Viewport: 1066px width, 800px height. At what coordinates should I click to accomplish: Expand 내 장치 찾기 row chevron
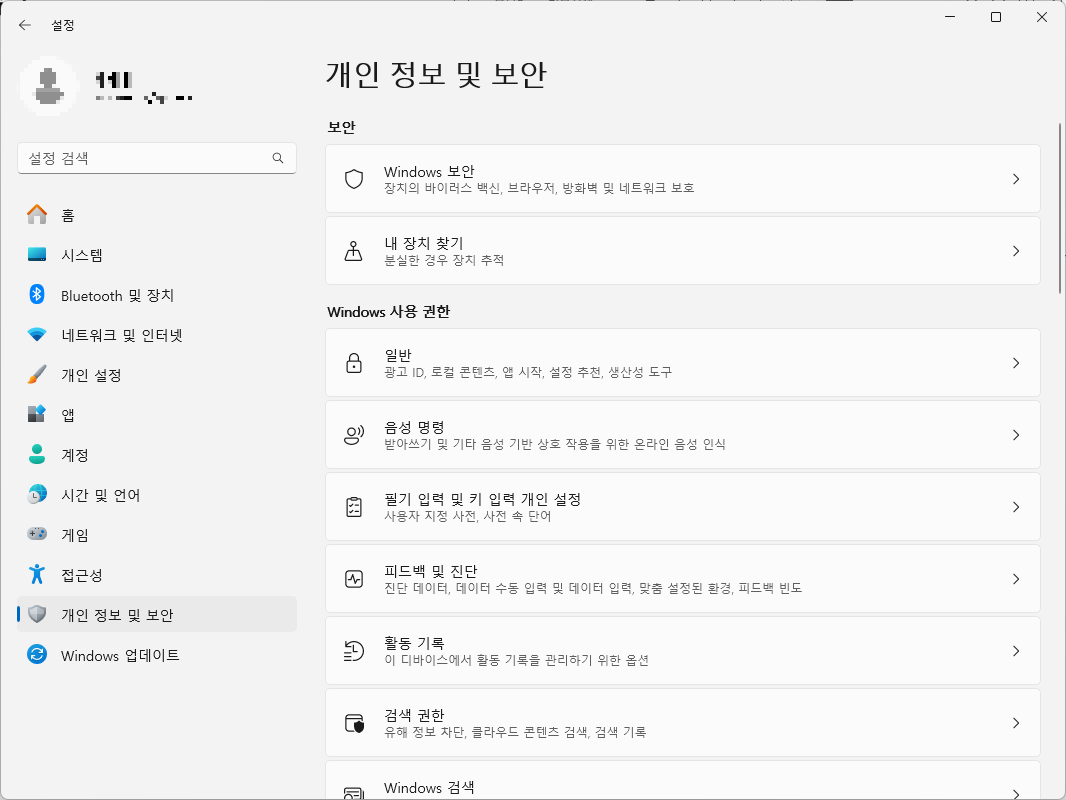point(1016,251)
